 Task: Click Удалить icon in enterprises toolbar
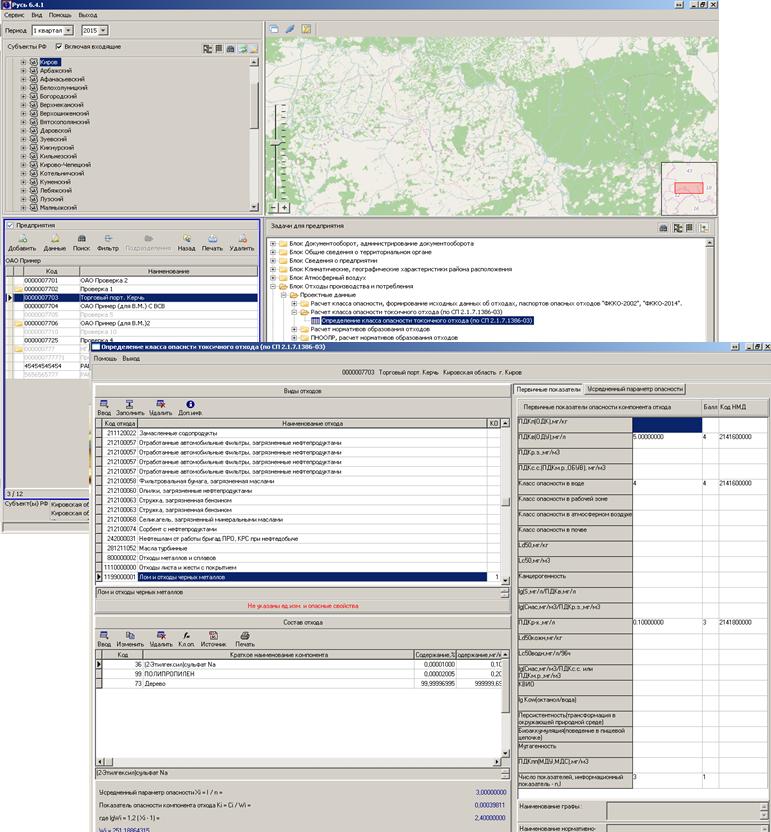[242, 241]
